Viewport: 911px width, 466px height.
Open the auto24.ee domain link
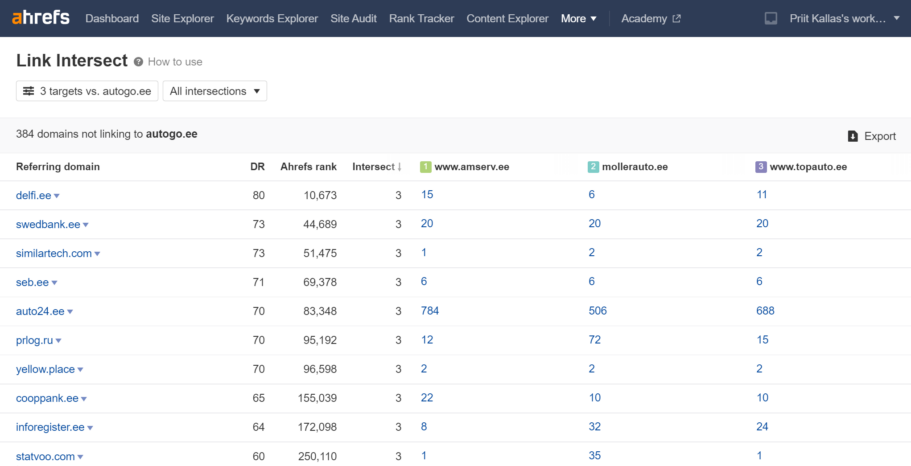point(40,311)
